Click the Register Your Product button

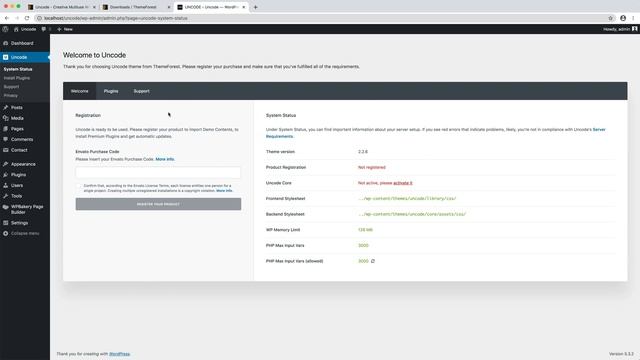(x=158, y=204)
